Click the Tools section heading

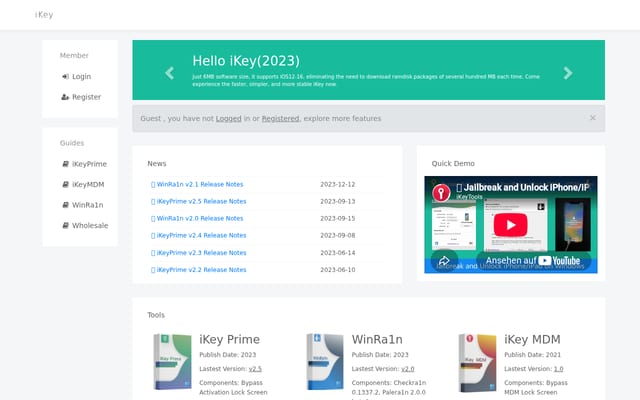(x=156, y=315)
